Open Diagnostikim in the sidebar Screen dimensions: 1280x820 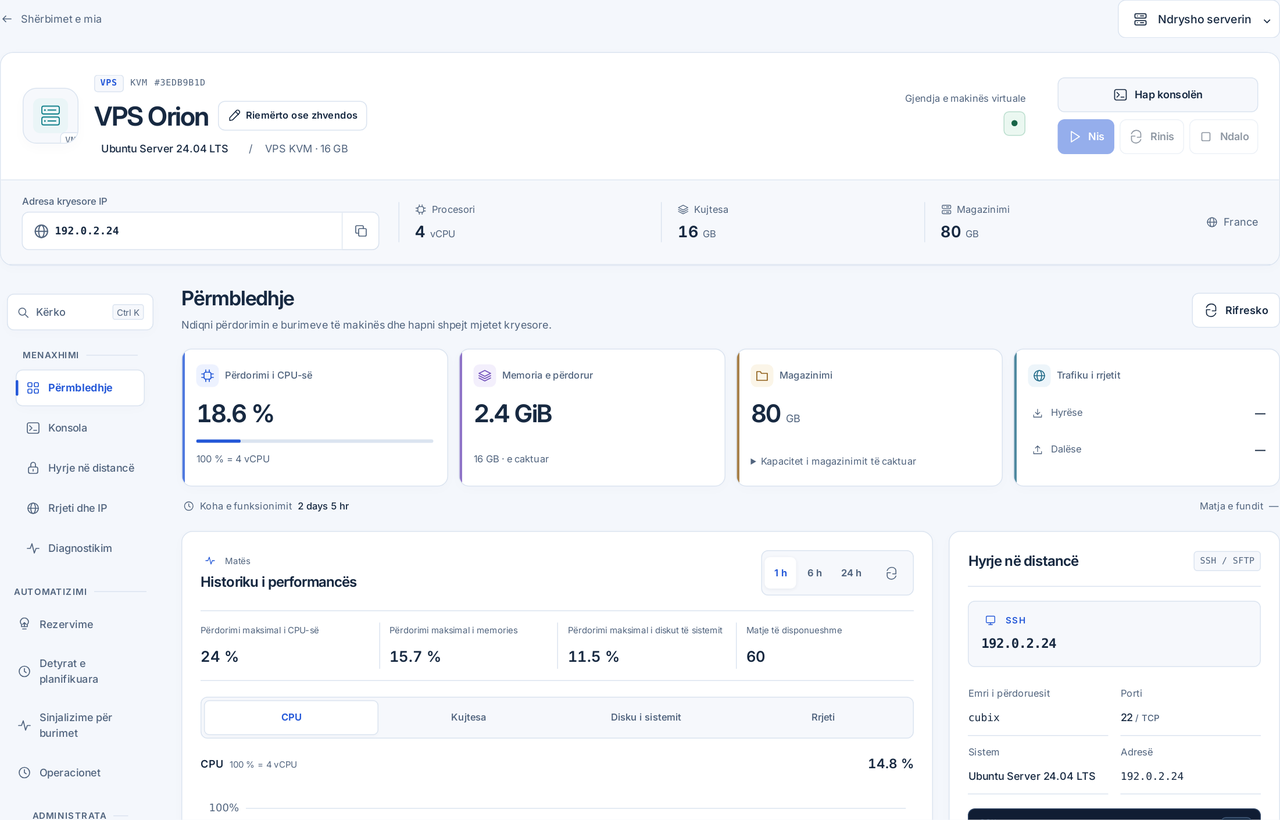tap(80, 548)
